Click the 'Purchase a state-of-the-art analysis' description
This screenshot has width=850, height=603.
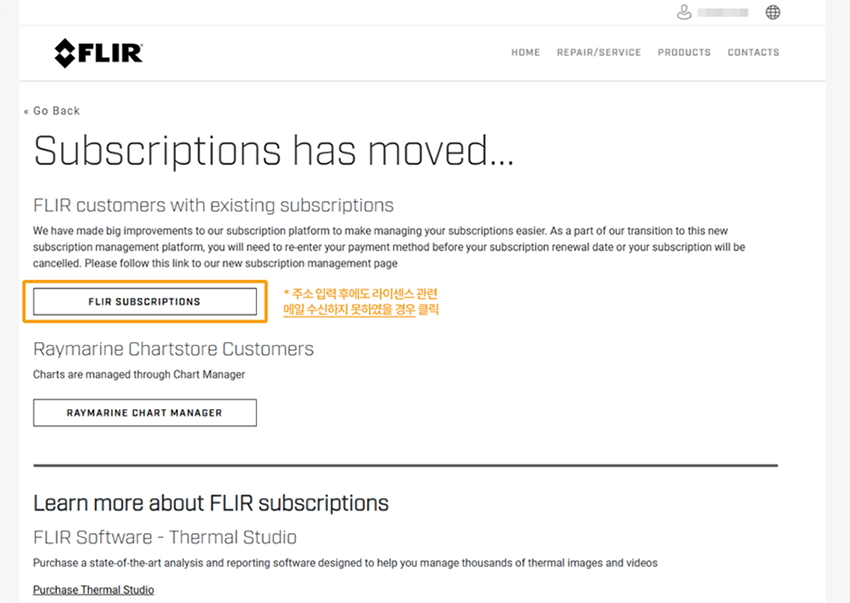(x=345, y=563)
